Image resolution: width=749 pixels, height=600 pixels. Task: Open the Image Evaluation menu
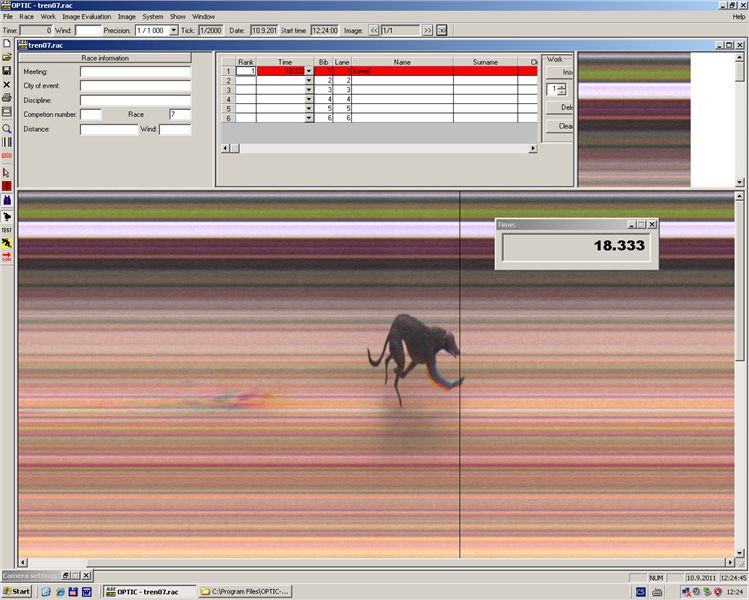(x=86, y=17)
